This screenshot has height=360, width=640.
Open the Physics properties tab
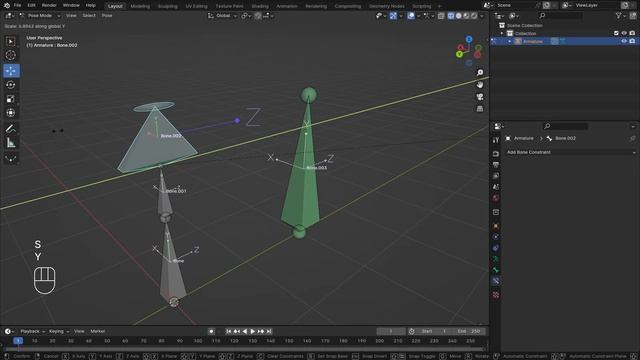coord(496,237)
